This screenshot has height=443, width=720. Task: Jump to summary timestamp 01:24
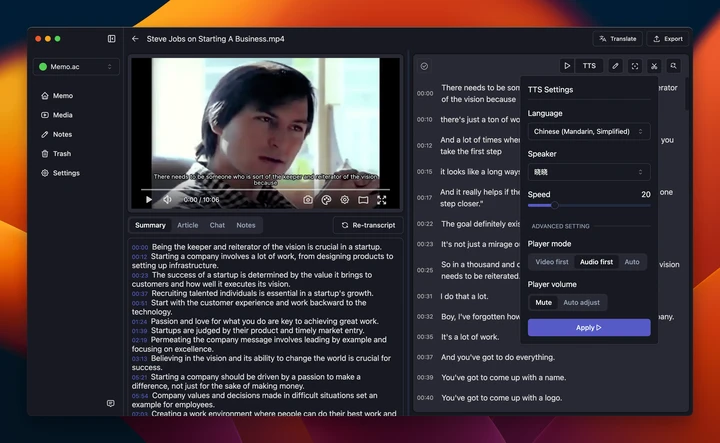click(140, 321)
